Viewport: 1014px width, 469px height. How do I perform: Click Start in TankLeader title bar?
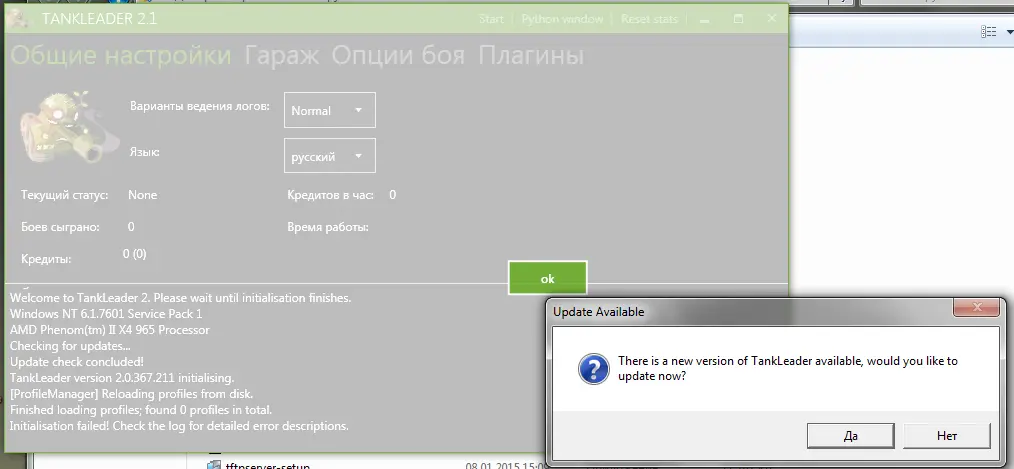(491, 19)
